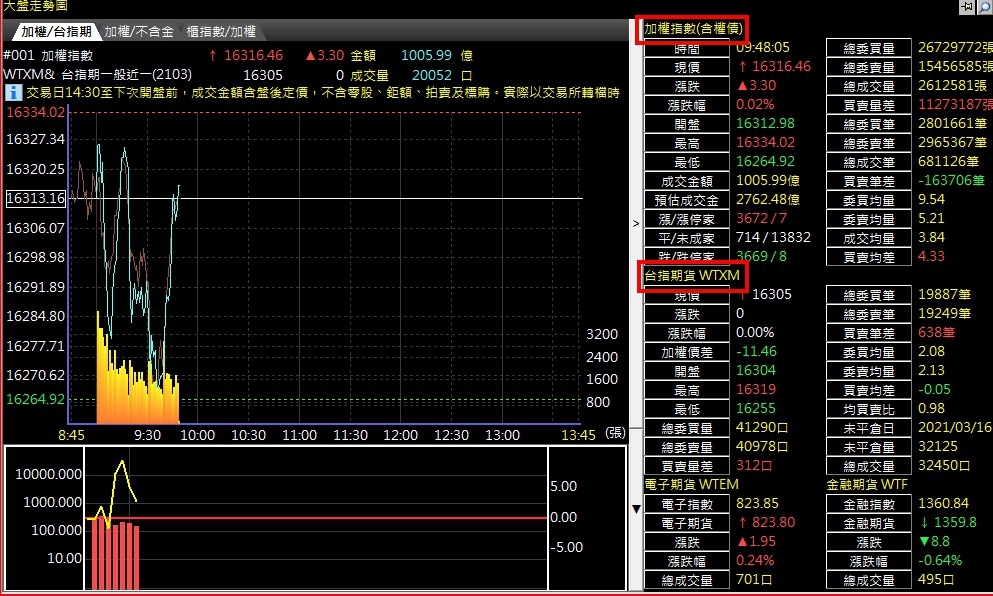The height and width of the screenshot is (596, 993).
Task: Click the green 16264.92 low mark on axis
Action: (35, 399)
